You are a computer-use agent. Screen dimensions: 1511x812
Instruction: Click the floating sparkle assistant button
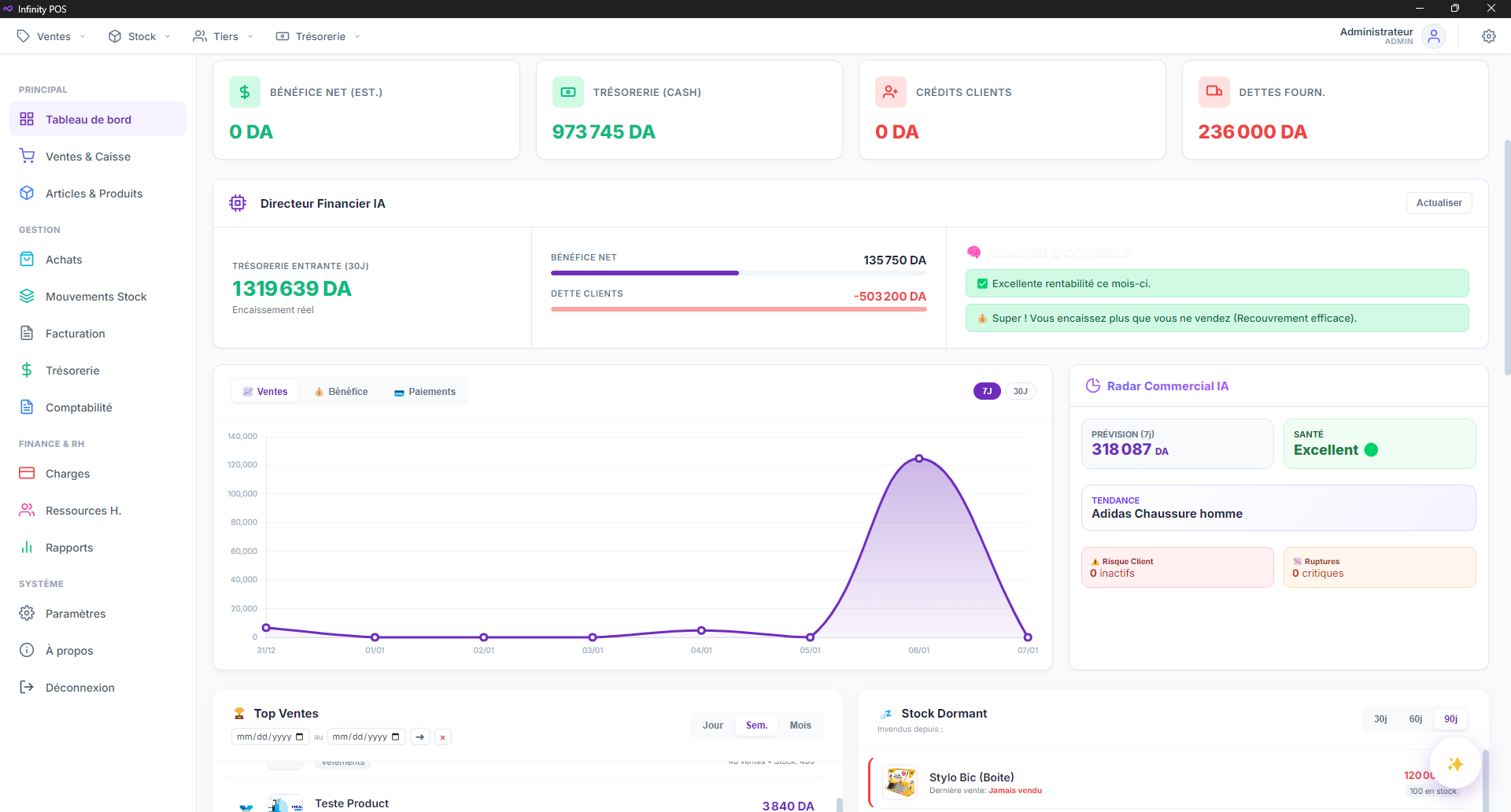1455,764
